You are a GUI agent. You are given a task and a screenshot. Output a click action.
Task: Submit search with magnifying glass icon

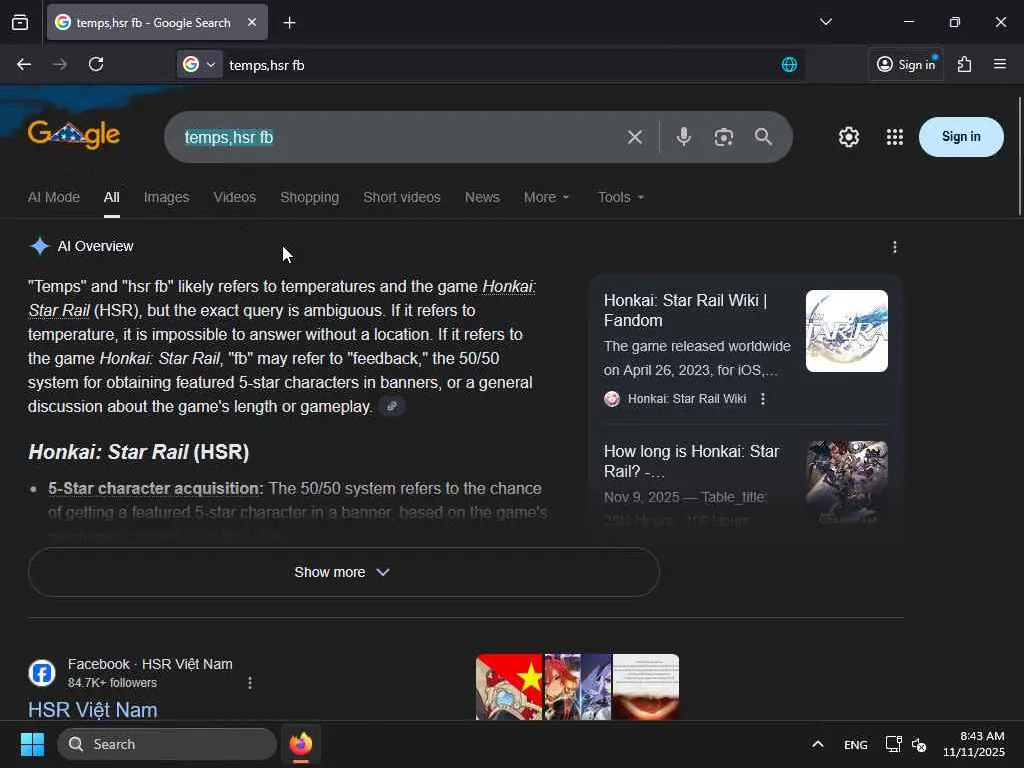763,137
